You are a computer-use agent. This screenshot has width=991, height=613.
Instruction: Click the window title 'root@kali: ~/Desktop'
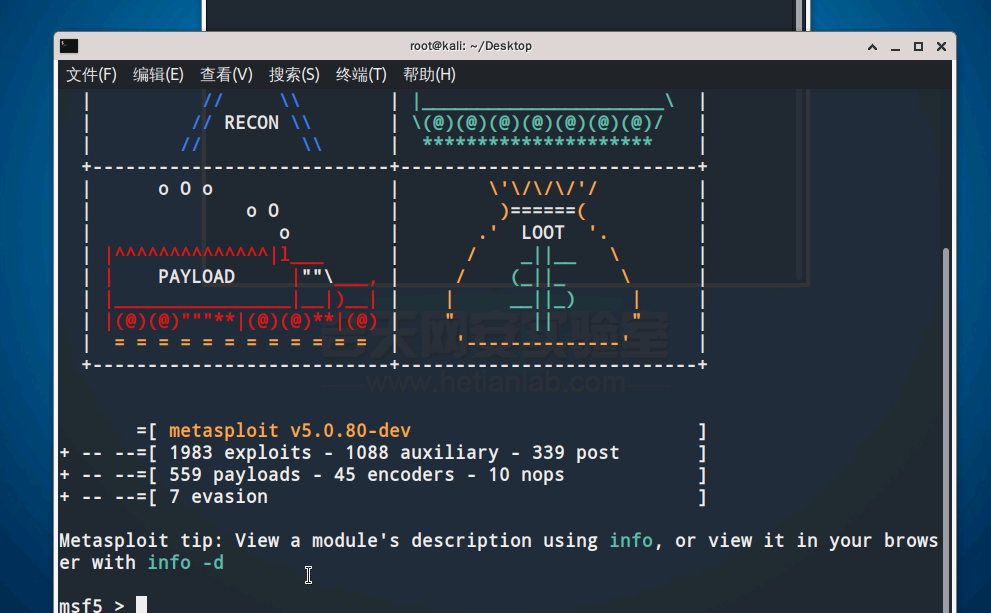pos(471,46)
